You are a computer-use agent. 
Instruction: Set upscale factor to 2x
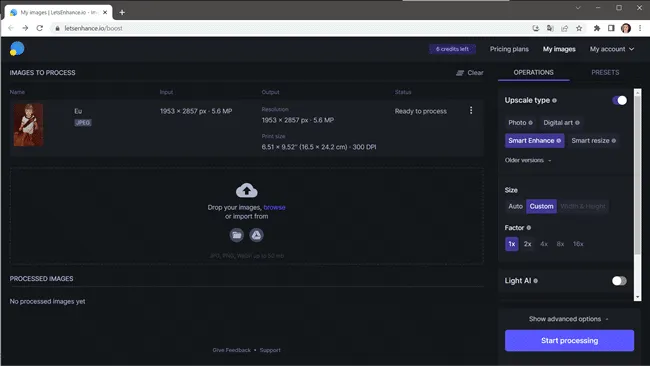(x=527, y=244)
